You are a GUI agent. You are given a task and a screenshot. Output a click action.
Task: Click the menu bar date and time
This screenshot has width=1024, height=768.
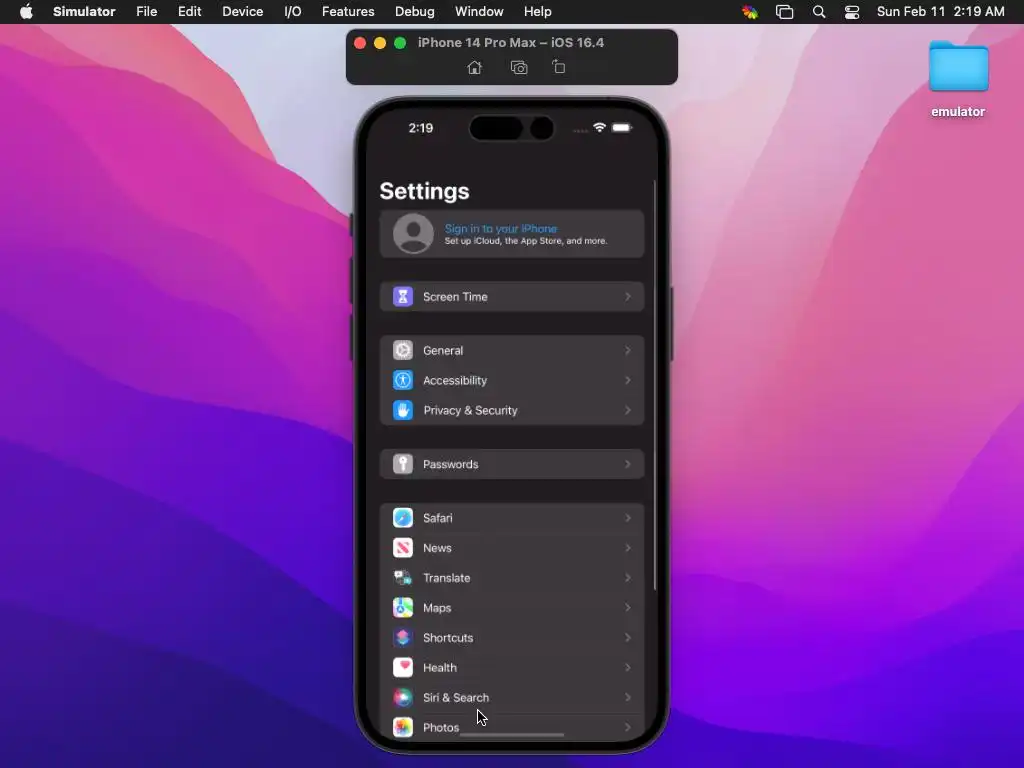click(940, 12)
